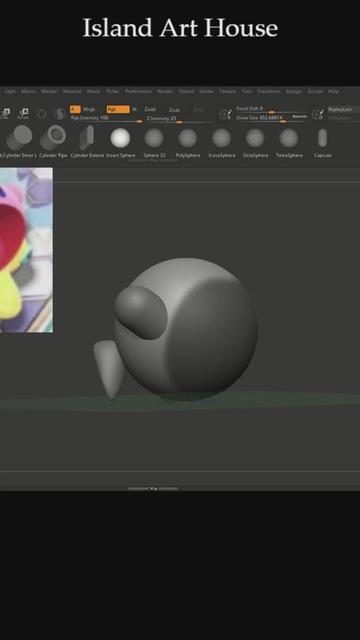Select the Sphere 32 insert mesh

[154, 142]
